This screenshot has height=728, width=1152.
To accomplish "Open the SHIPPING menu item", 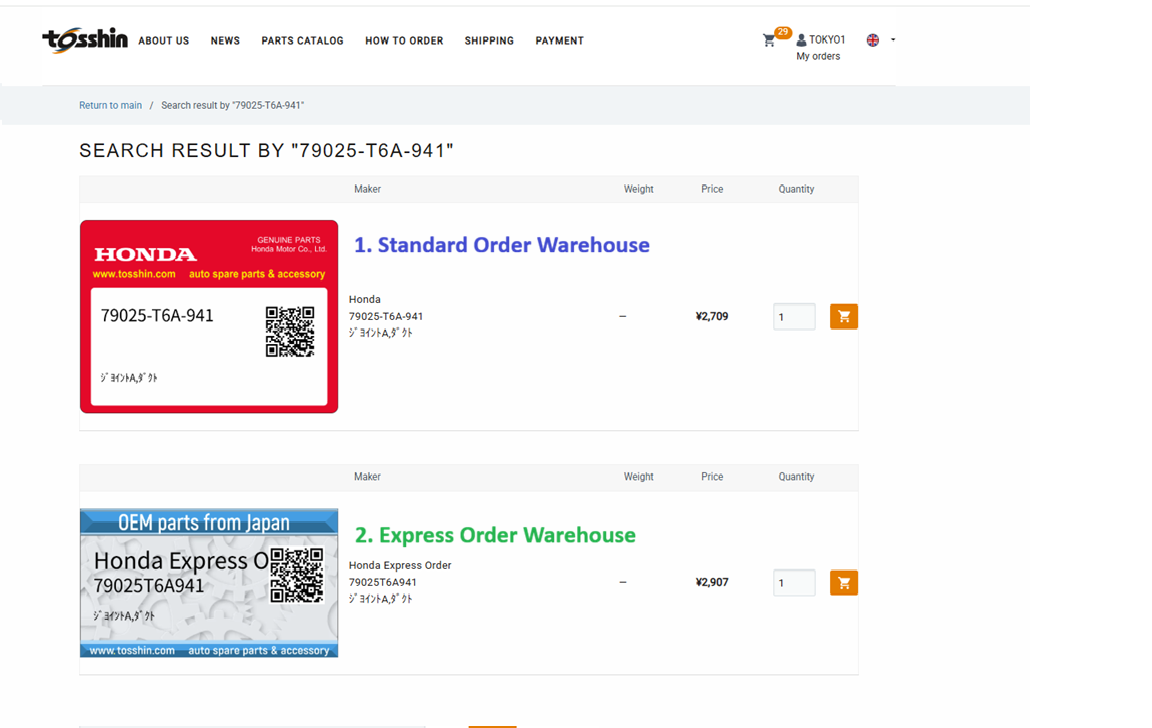I will [489, 41].
